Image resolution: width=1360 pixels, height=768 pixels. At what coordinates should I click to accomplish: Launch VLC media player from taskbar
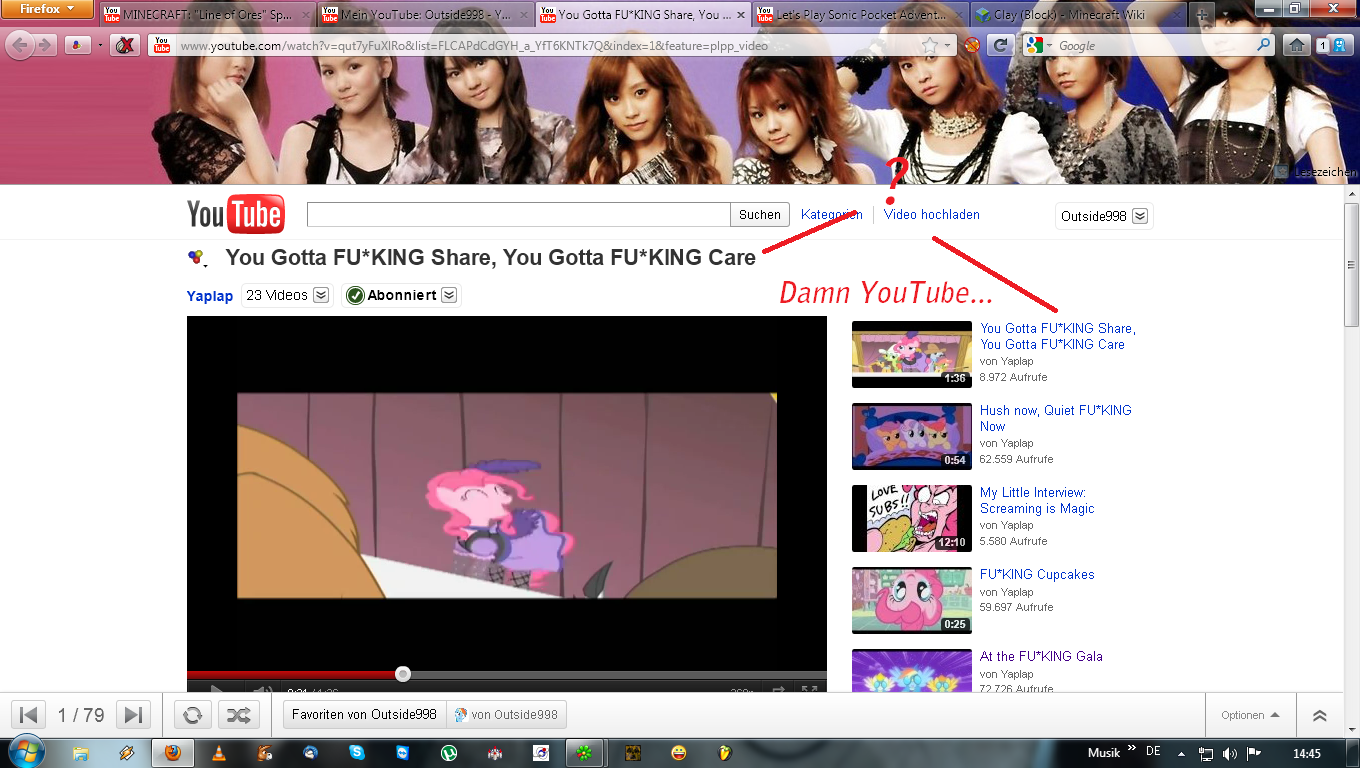tap(219, 752)
